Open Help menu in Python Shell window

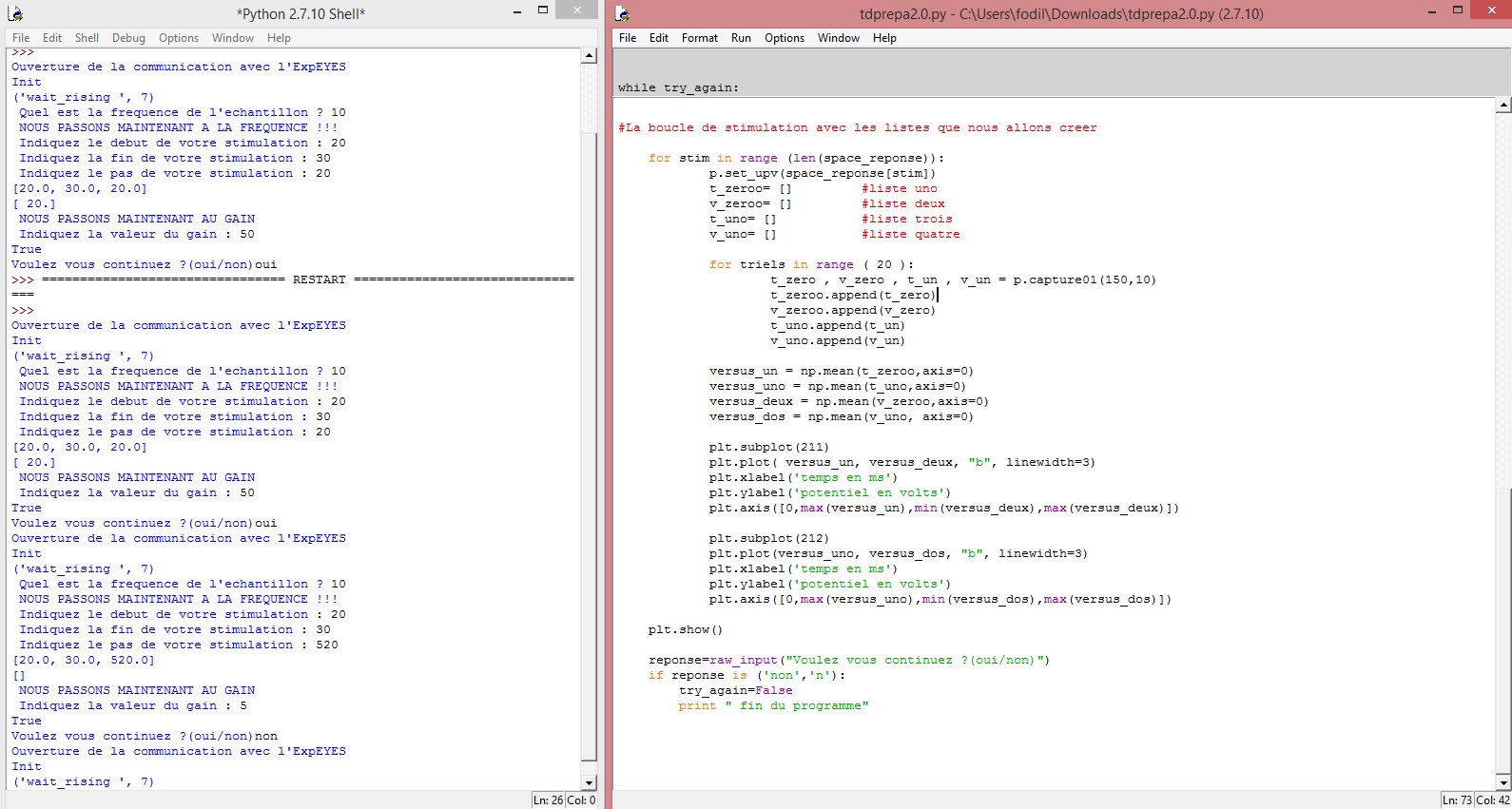pyautogui.click(x=279, y=38)
